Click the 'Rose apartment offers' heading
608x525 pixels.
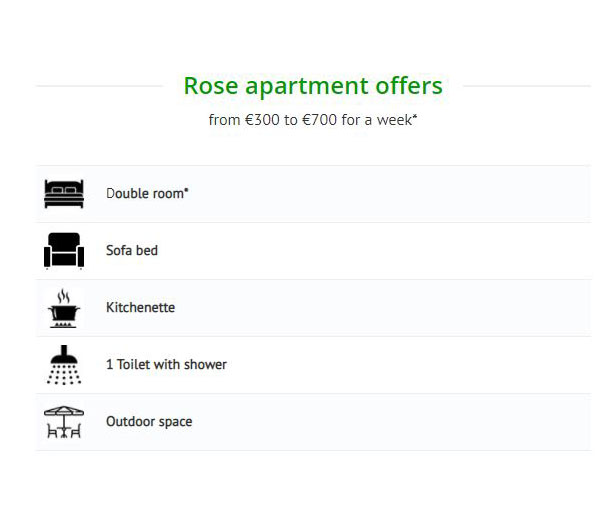tap(313, 86)
